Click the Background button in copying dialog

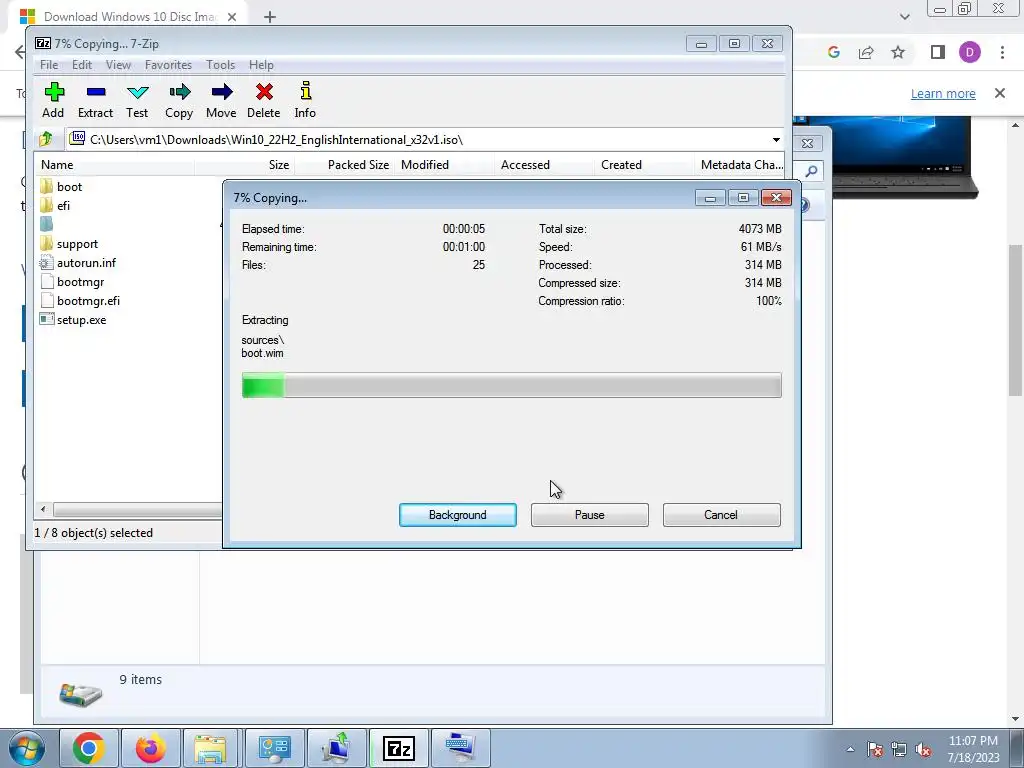[458, 515]
